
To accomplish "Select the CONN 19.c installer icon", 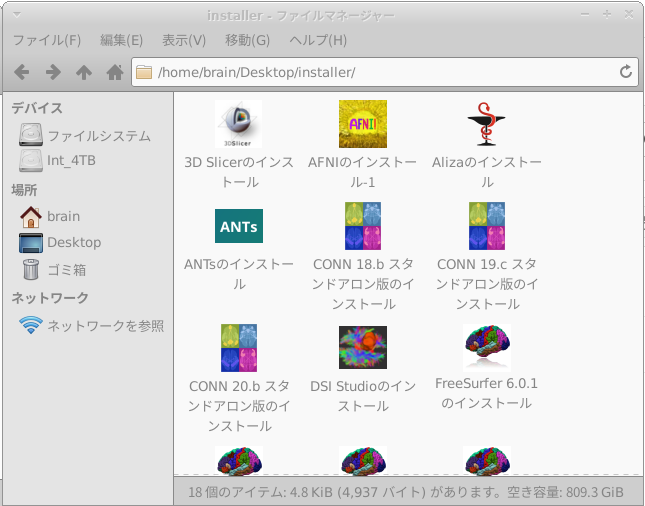I will point(487,226).
